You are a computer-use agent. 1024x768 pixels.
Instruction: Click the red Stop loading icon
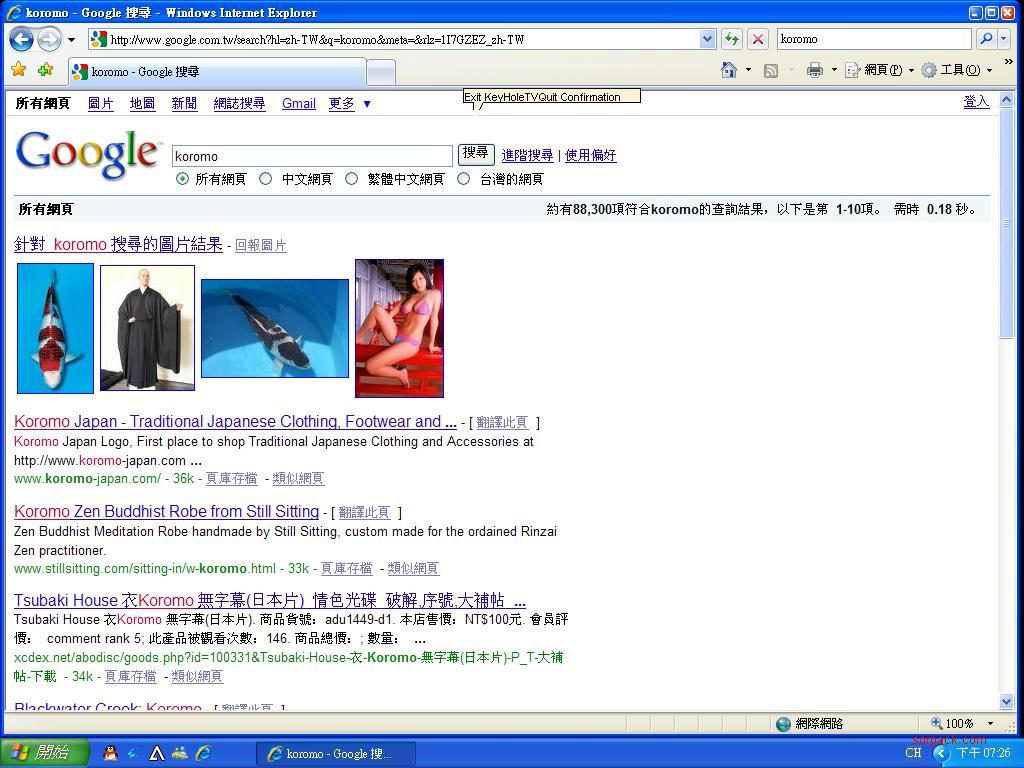pyautogui.click(x=758, y=39)
